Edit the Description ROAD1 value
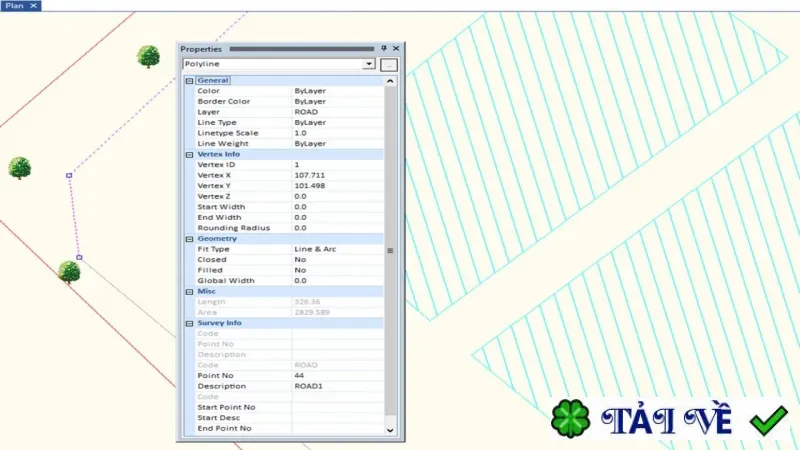The width and height of the screenshot is (800, 450). pyautogui.click(x=338, y=386)
